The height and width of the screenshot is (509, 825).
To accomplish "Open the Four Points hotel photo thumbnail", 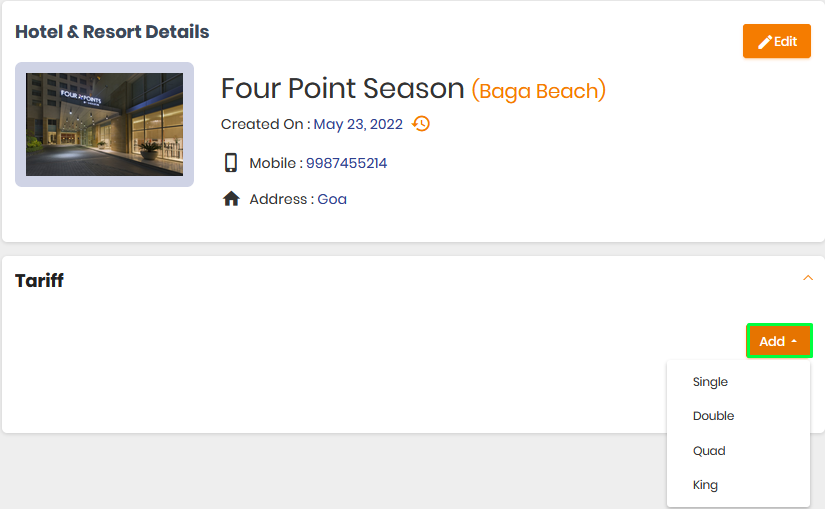I will 104,124.
